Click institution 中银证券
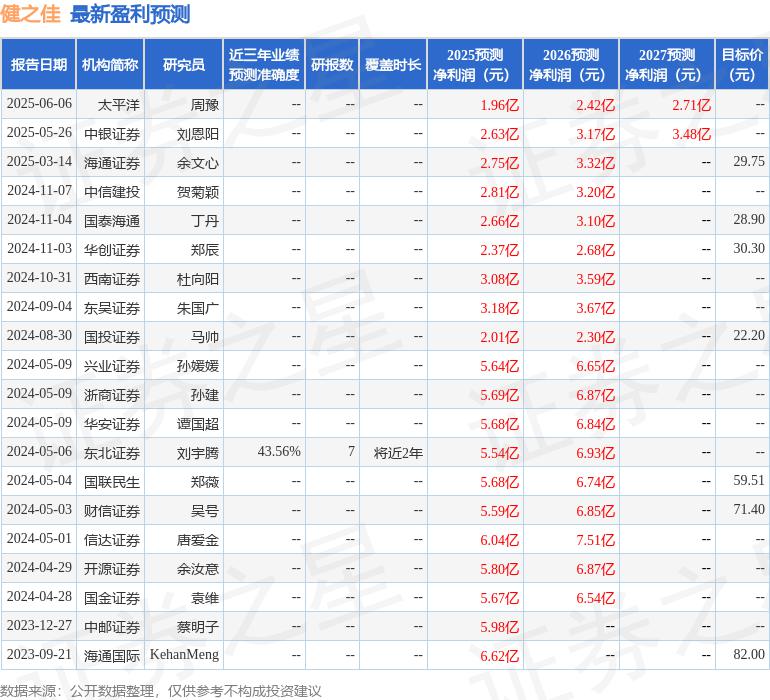The height and width of the screenshot is (700, 770). pyautogui.click(x=111, y=134)
